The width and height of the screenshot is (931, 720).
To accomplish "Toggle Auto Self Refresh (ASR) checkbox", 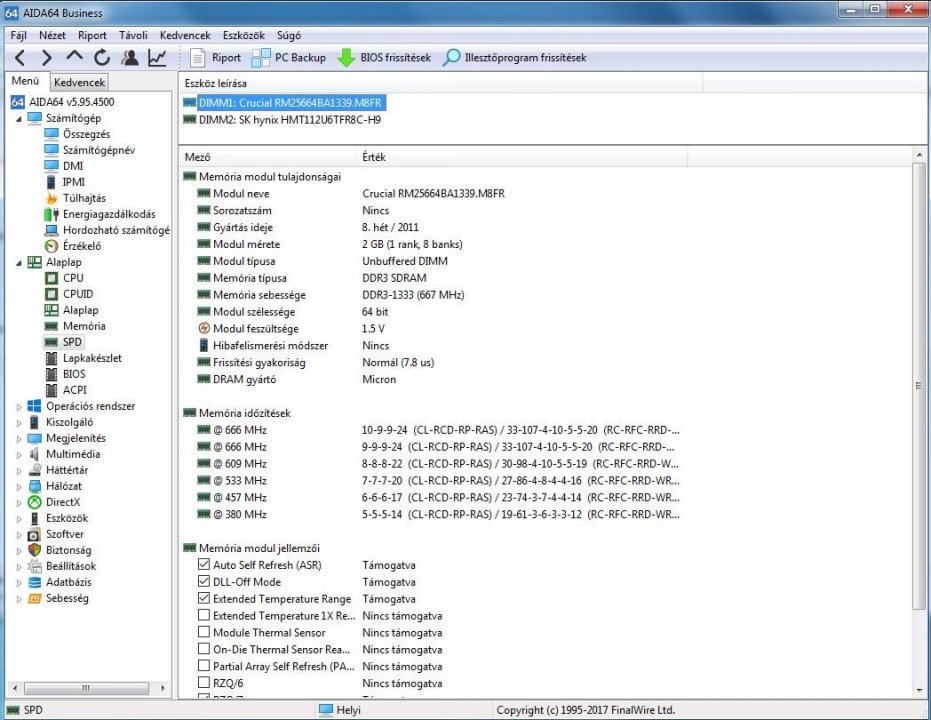I will [204, 564].
